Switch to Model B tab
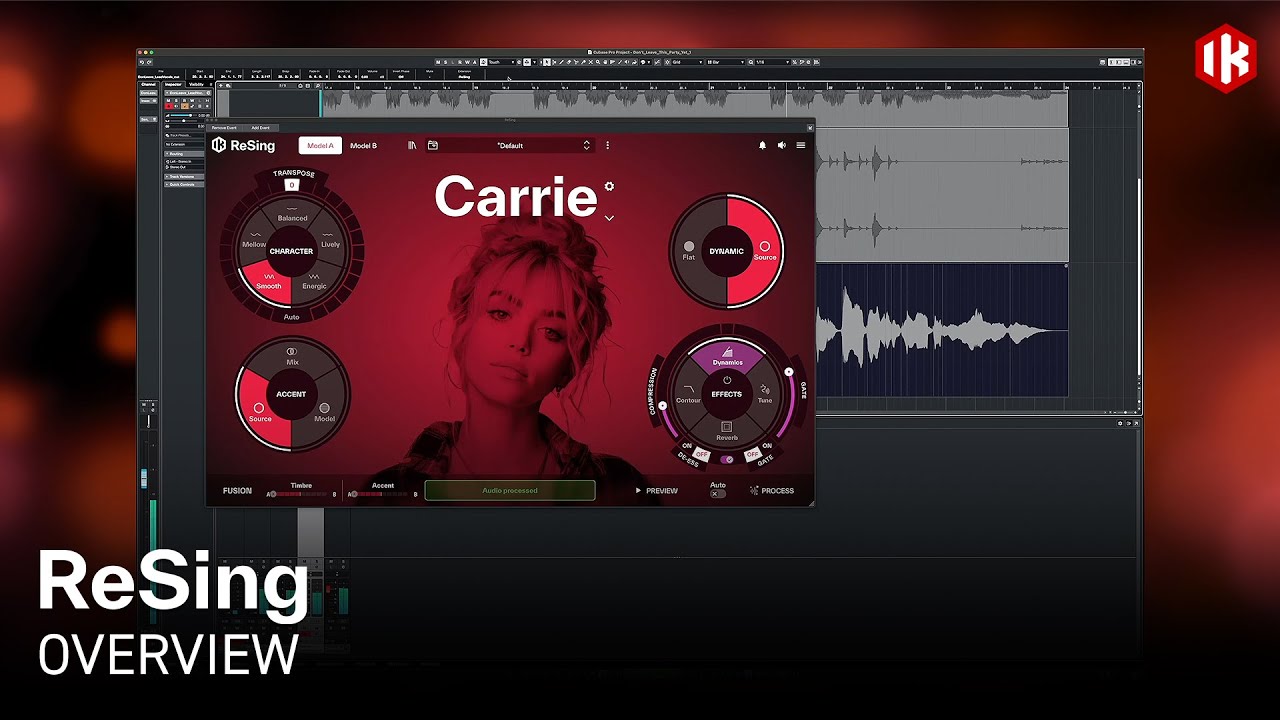 (363, 145)
